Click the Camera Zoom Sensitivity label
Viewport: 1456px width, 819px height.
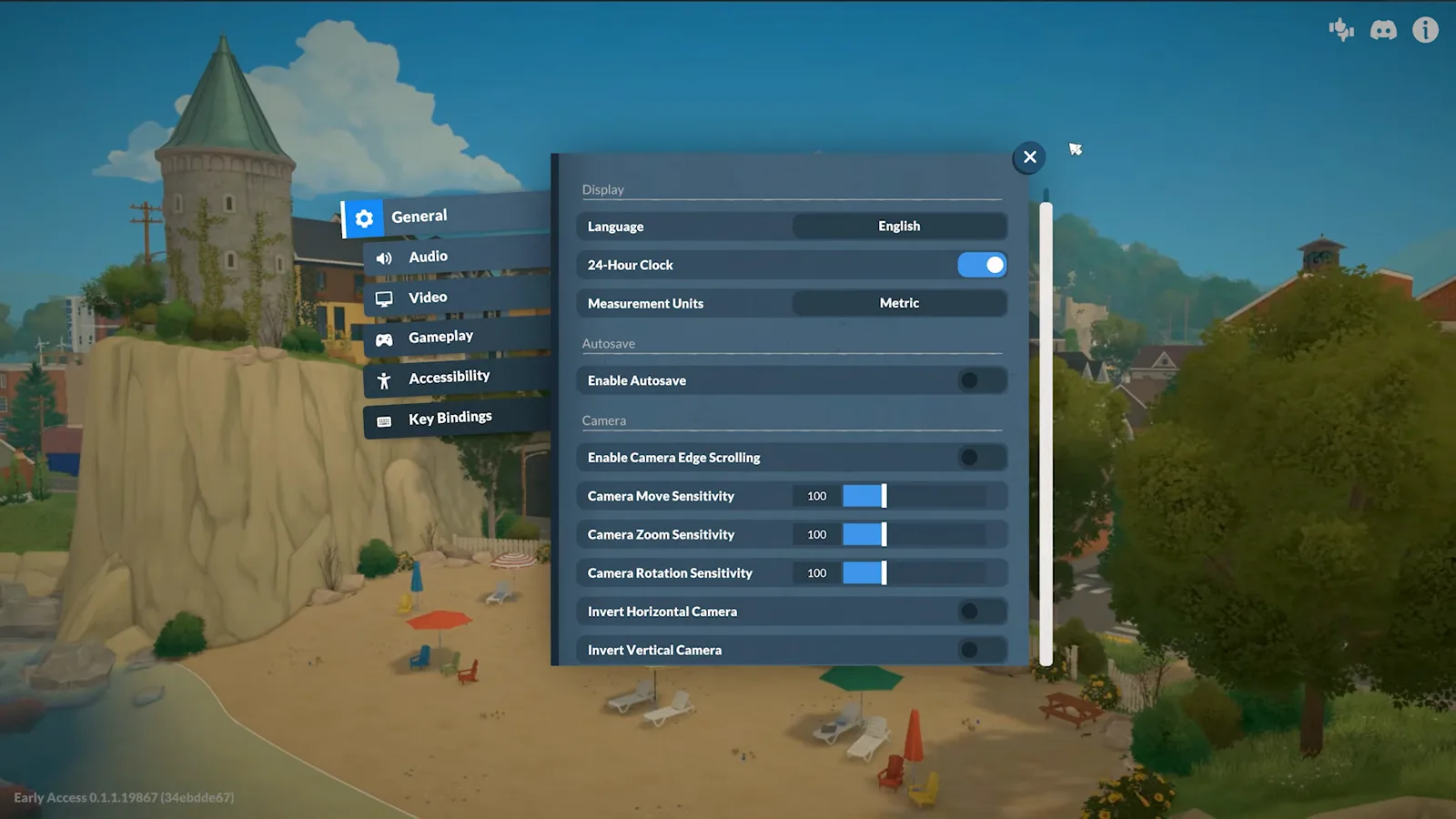pos(661,534)
